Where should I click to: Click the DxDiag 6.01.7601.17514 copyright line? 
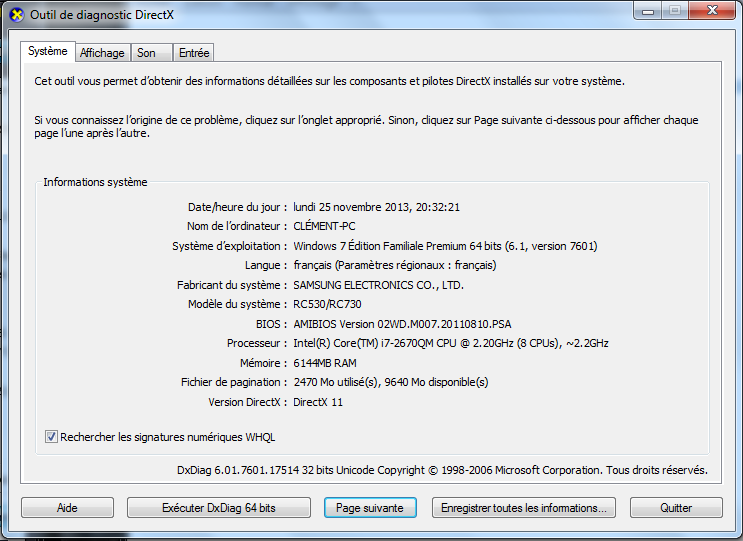[442, 470]
